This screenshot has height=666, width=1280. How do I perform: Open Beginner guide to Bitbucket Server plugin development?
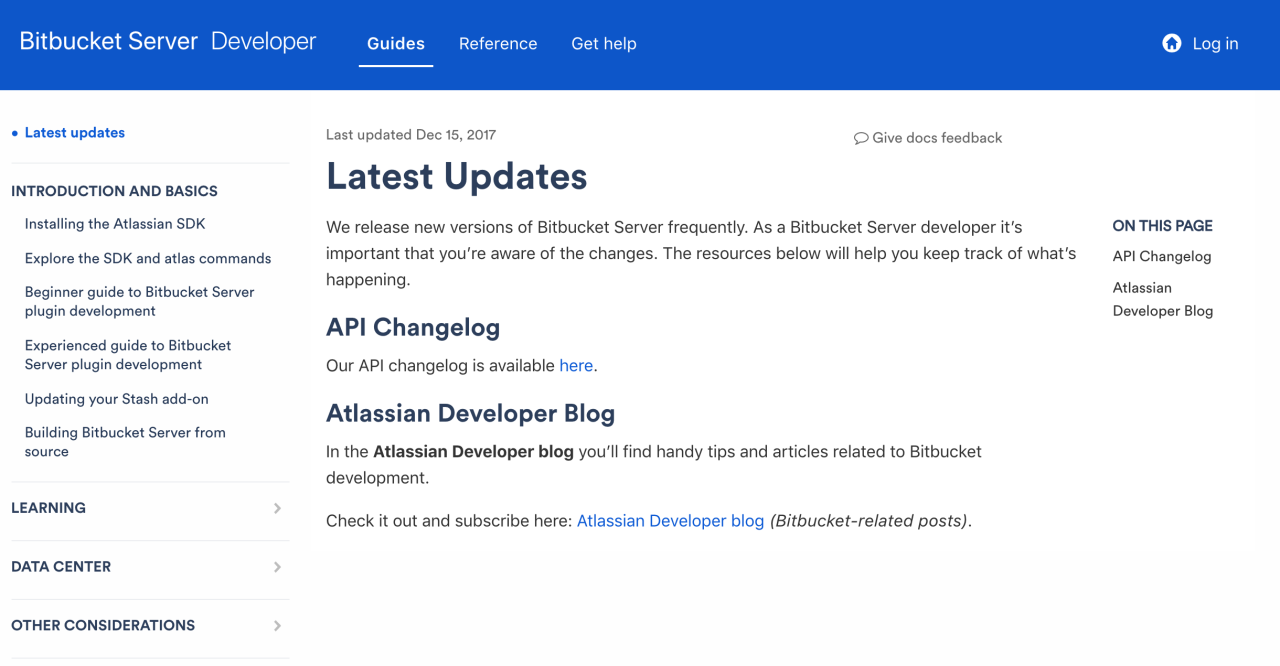coord(139,301)
